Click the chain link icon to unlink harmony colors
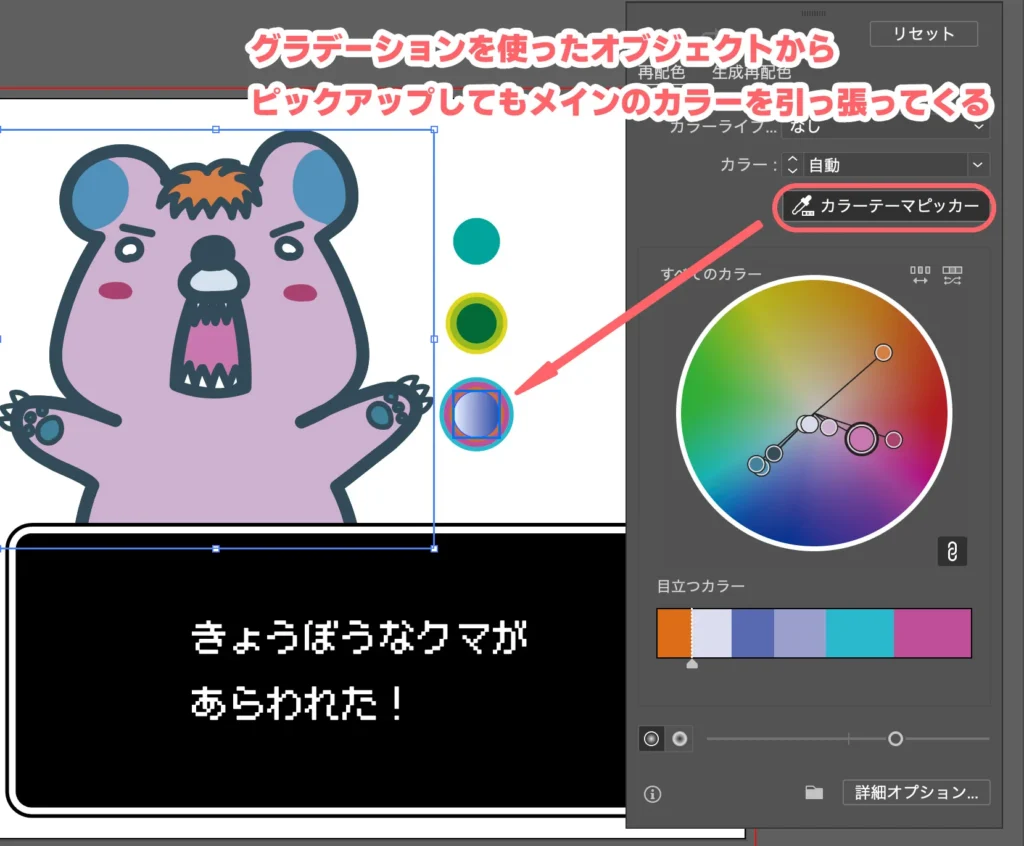Image resolution: width=1024 pixels, height=846 pixels. [x=951, y=551]
